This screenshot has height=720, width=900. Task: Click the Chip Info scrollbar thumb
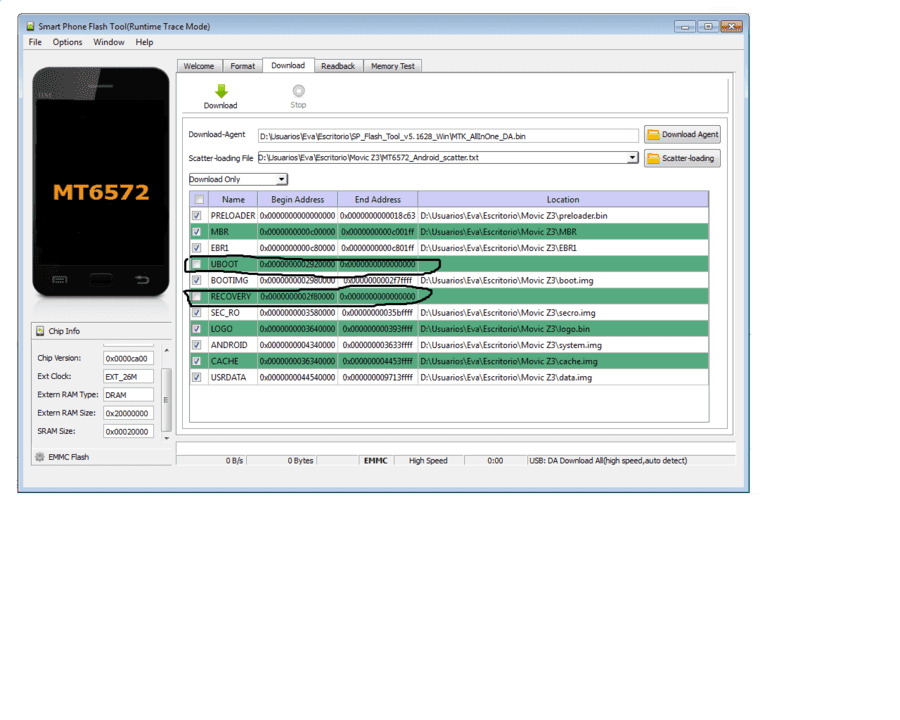click(x=166, y=400)
